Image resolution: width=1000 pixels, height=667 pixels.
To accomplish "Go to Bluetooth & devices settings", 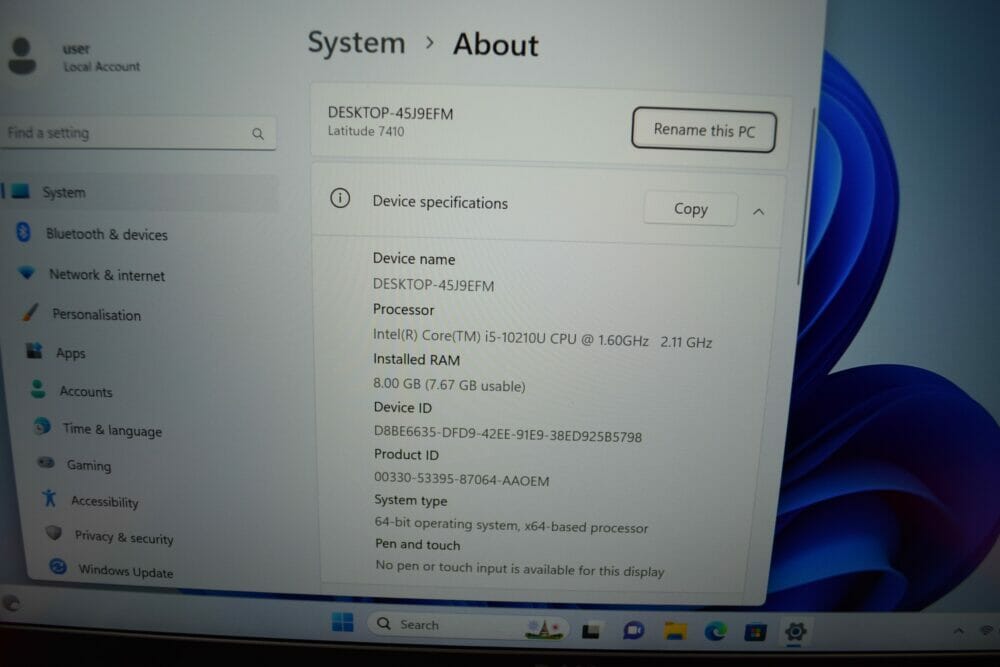I will (x=107, y=235).
